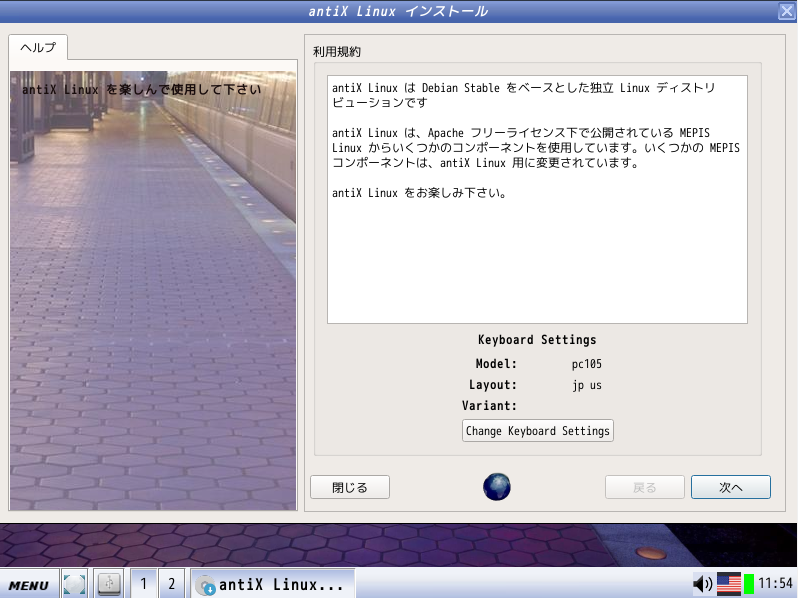798x598 pixels.
Task: Click the antiX Linux をお楽しみ下さい。 line
Action: click(x=419, y=193)
